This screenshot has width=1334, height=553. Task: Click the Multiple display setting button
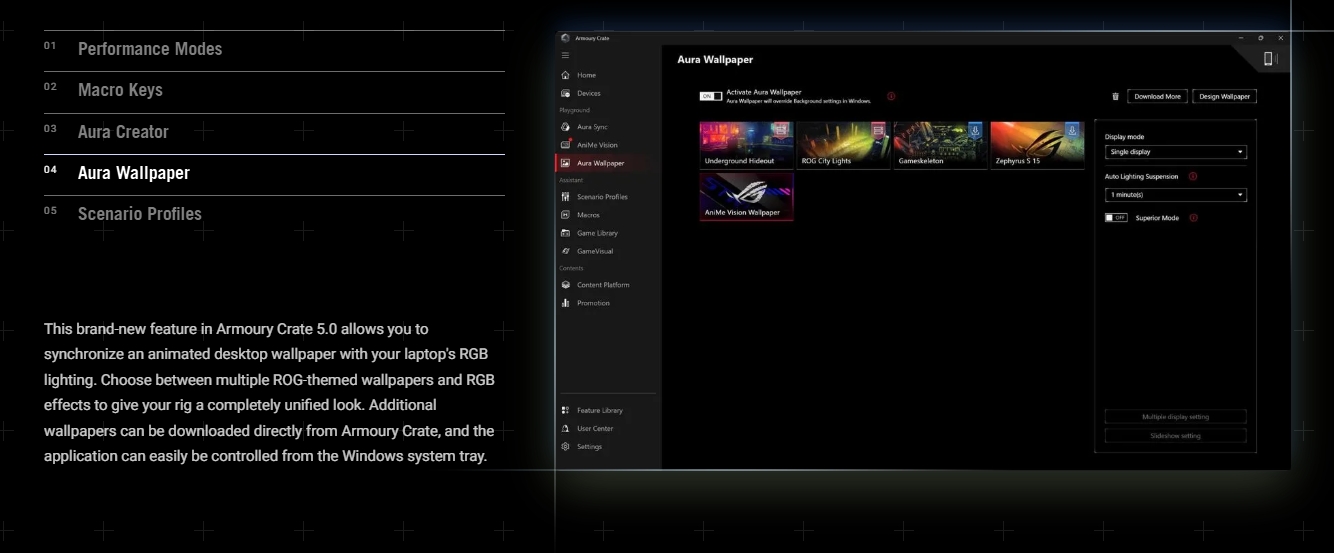coord(1176,417)
